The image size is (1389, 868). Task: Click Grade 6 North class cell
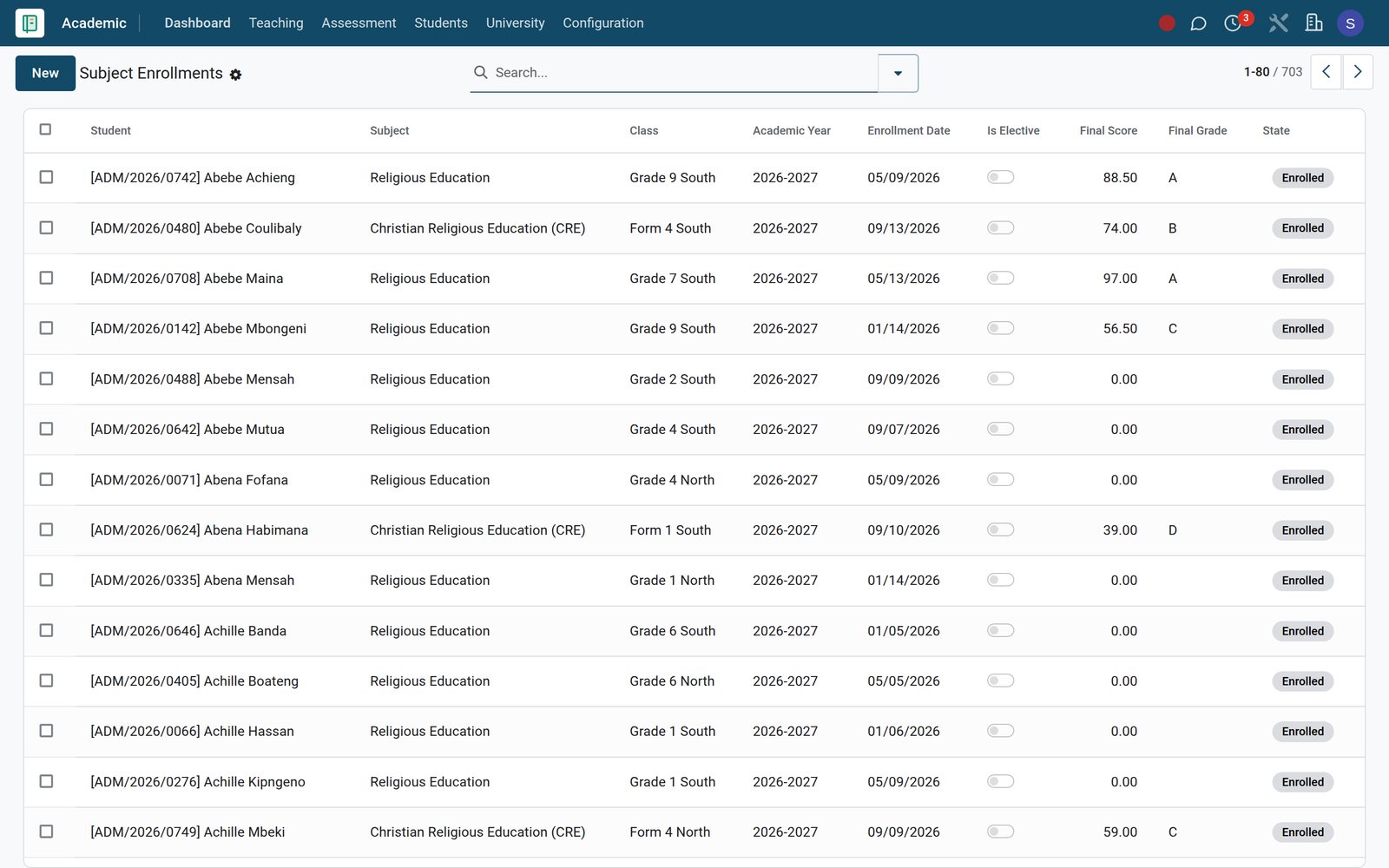tap(672, 681)
